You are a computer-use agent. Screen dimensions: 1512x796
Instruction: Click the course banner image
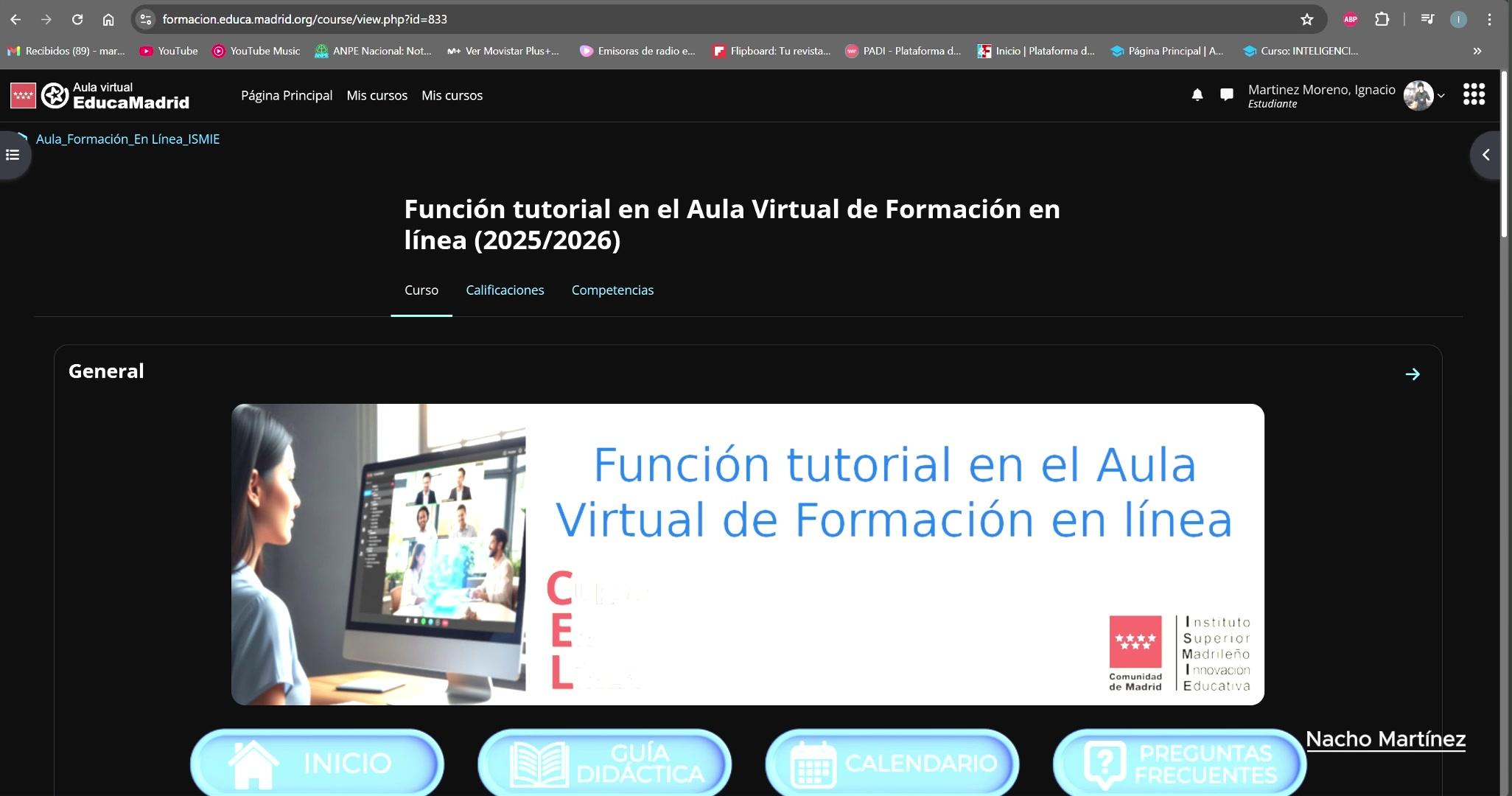[x=748, y=554]
